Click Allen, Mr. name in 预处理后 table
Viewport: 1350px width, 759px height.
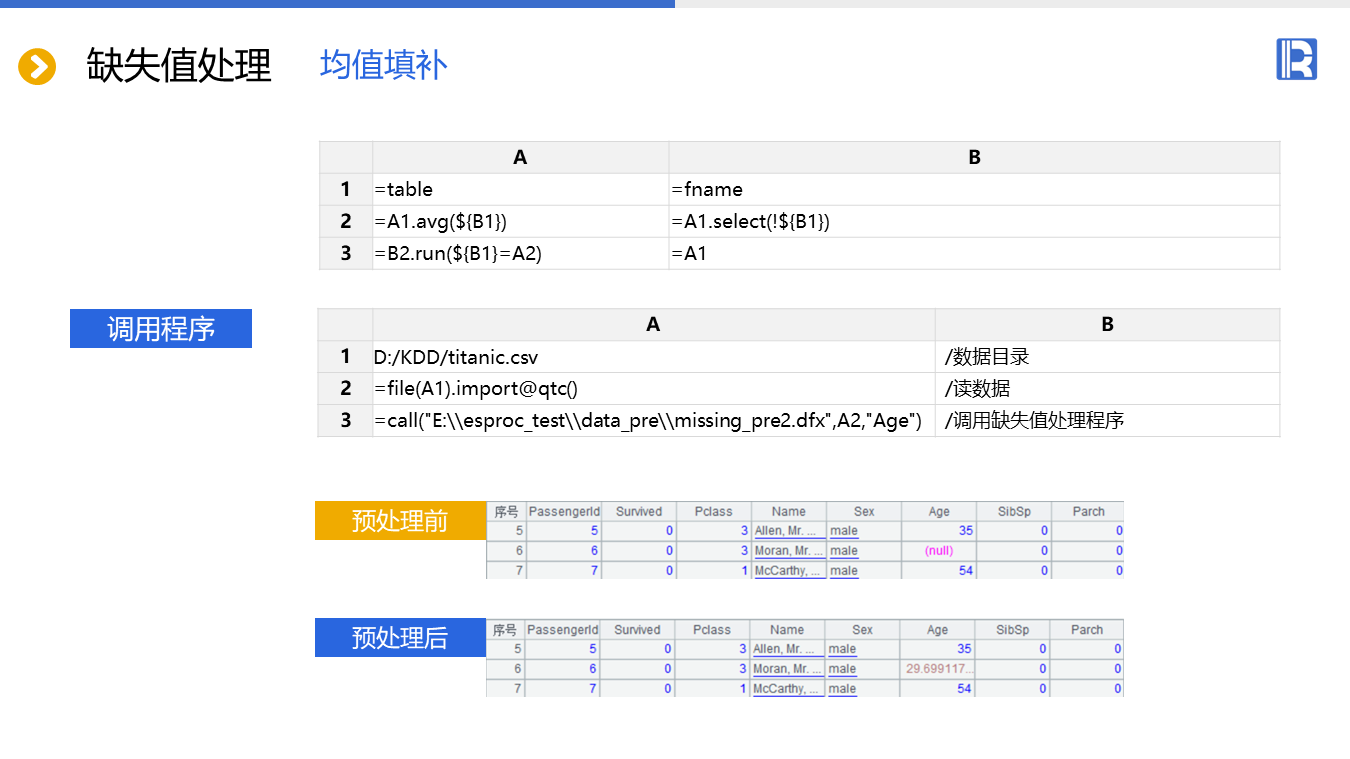[787, 649]
